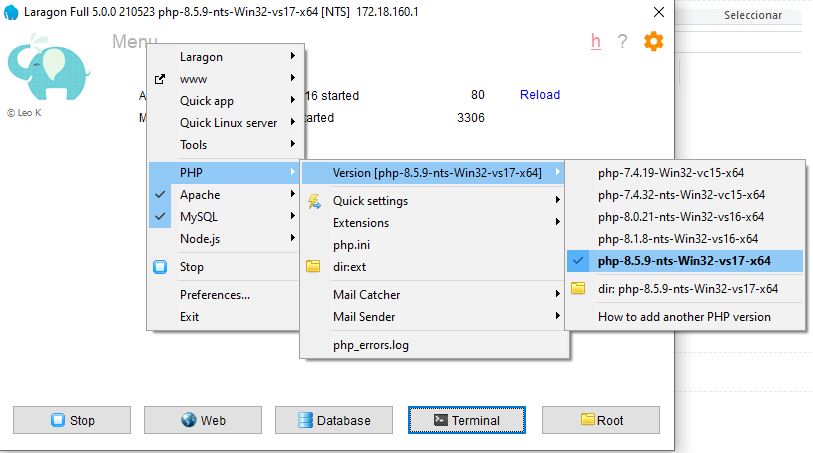Click the Database button

point(333,420)
